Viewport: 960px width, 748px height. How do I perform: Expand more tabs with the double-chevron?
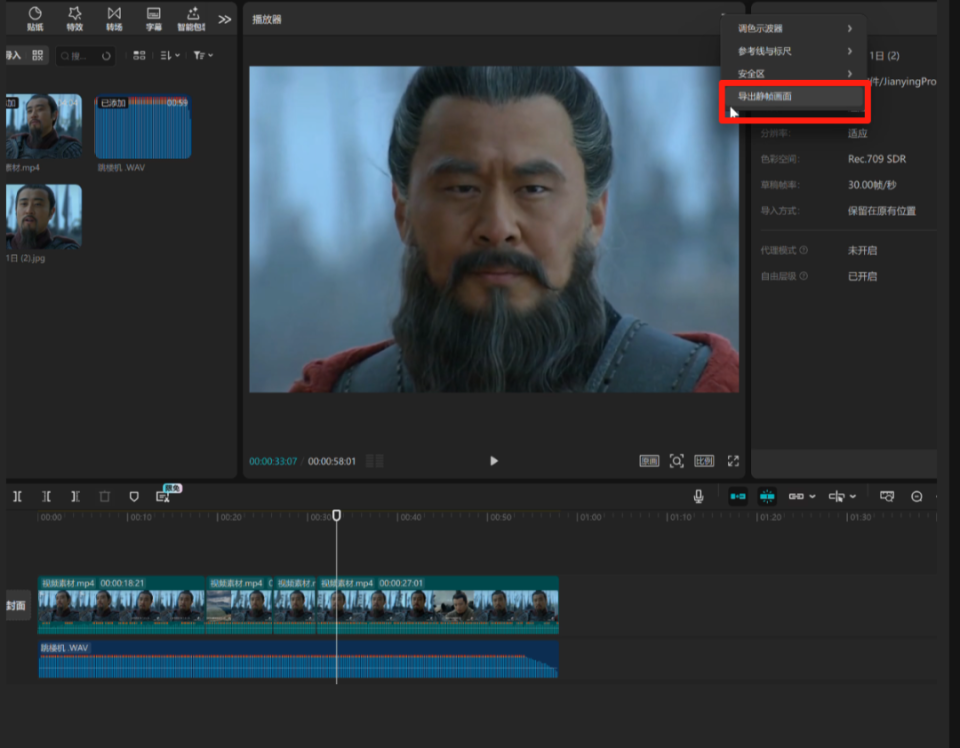coord(225,20)
